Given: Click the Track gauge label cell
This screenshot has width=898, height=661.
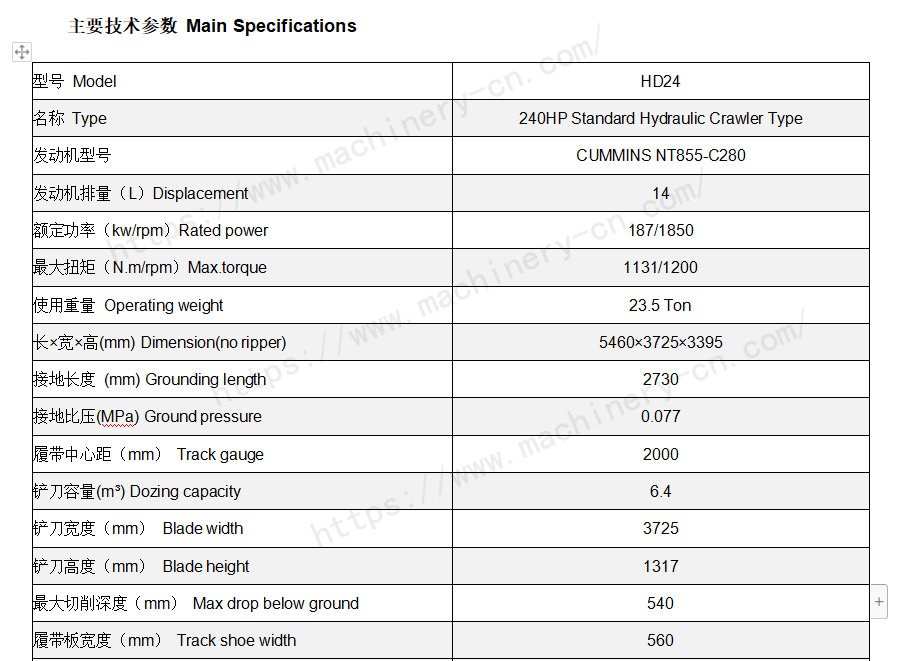Looking at the screenshot, I should (242, 454).
